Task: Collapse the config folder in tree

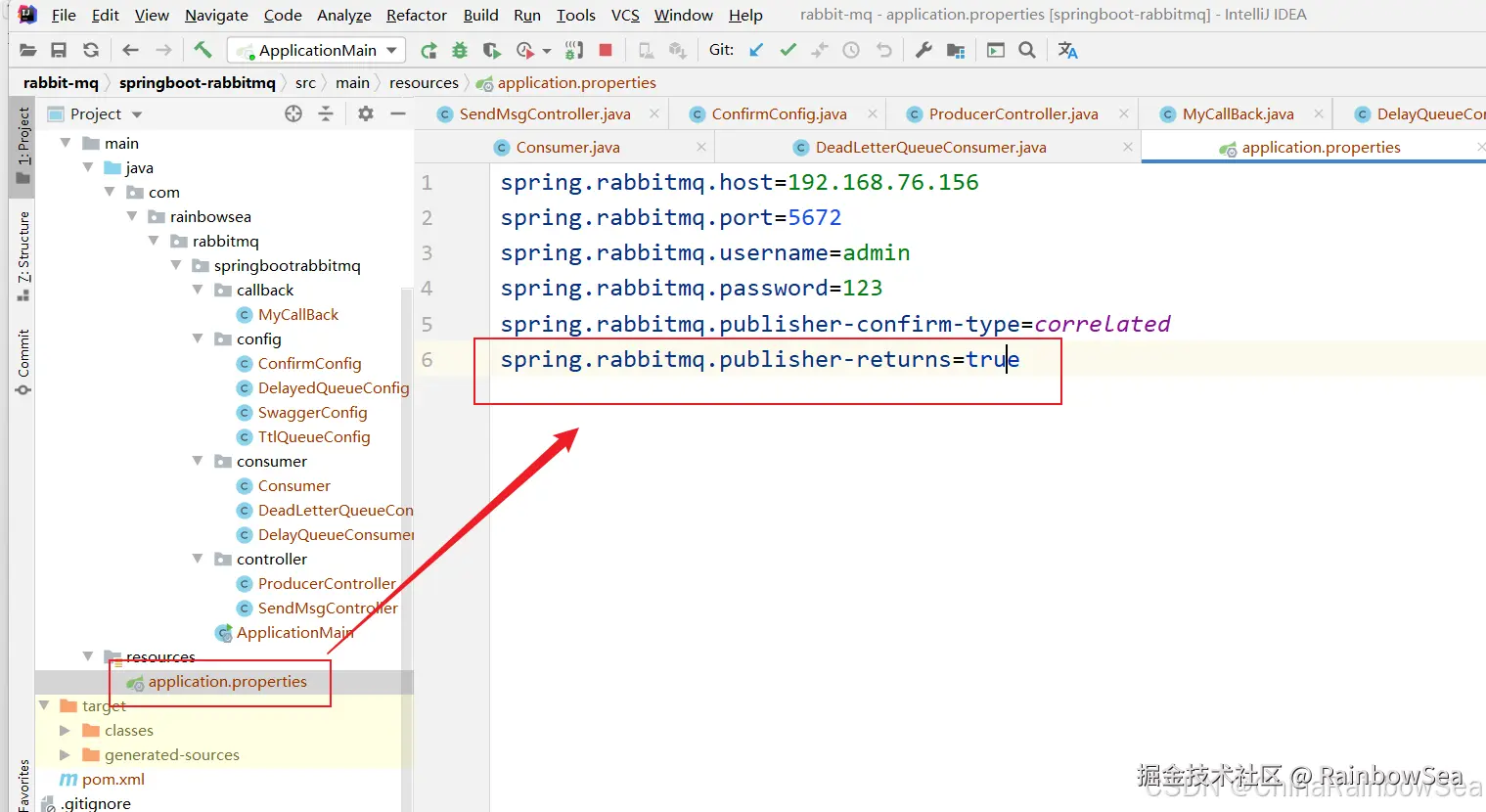Action: pos(198,338)
